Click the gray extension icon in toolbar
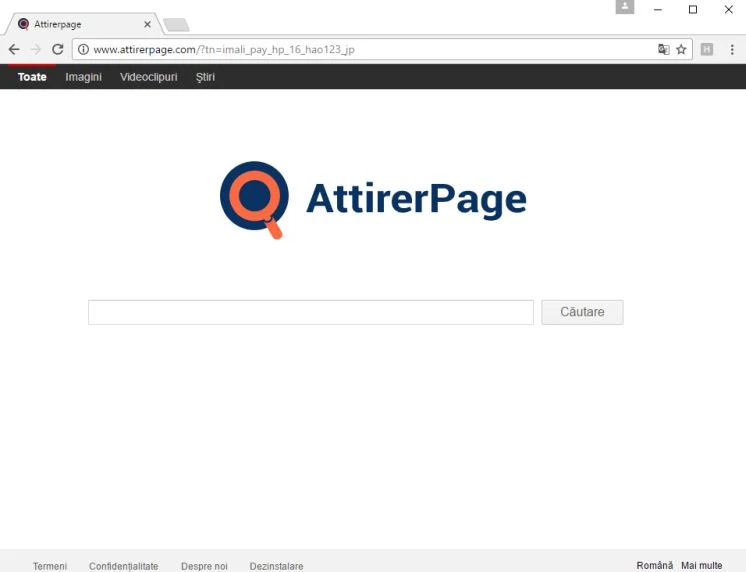 pos(707,49)
